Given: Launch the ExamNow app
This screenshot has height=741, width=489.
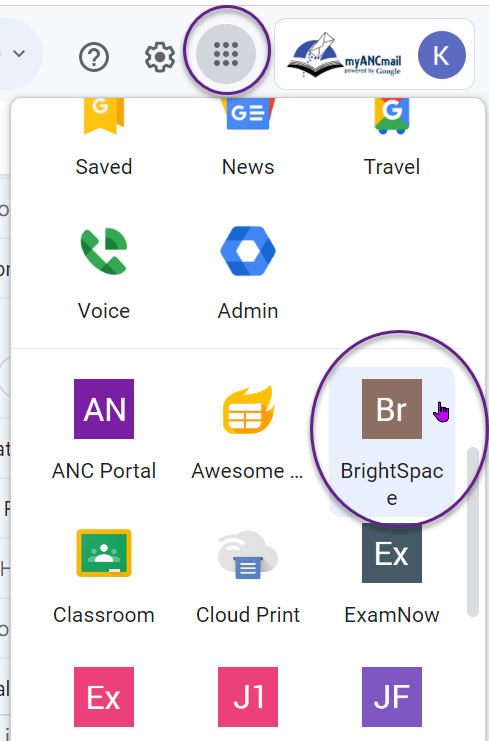Looking at the screenshot, I should (392, 574).
